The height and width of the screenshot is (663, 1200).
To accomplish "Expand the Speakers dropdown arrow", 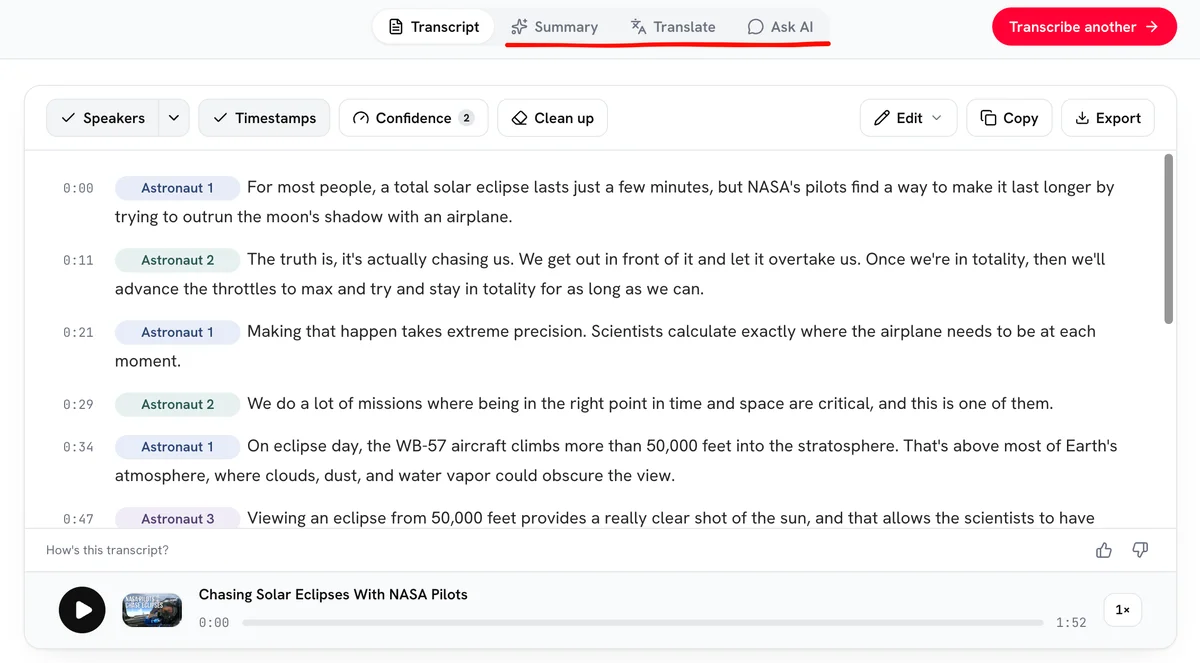I will point(174,118).
